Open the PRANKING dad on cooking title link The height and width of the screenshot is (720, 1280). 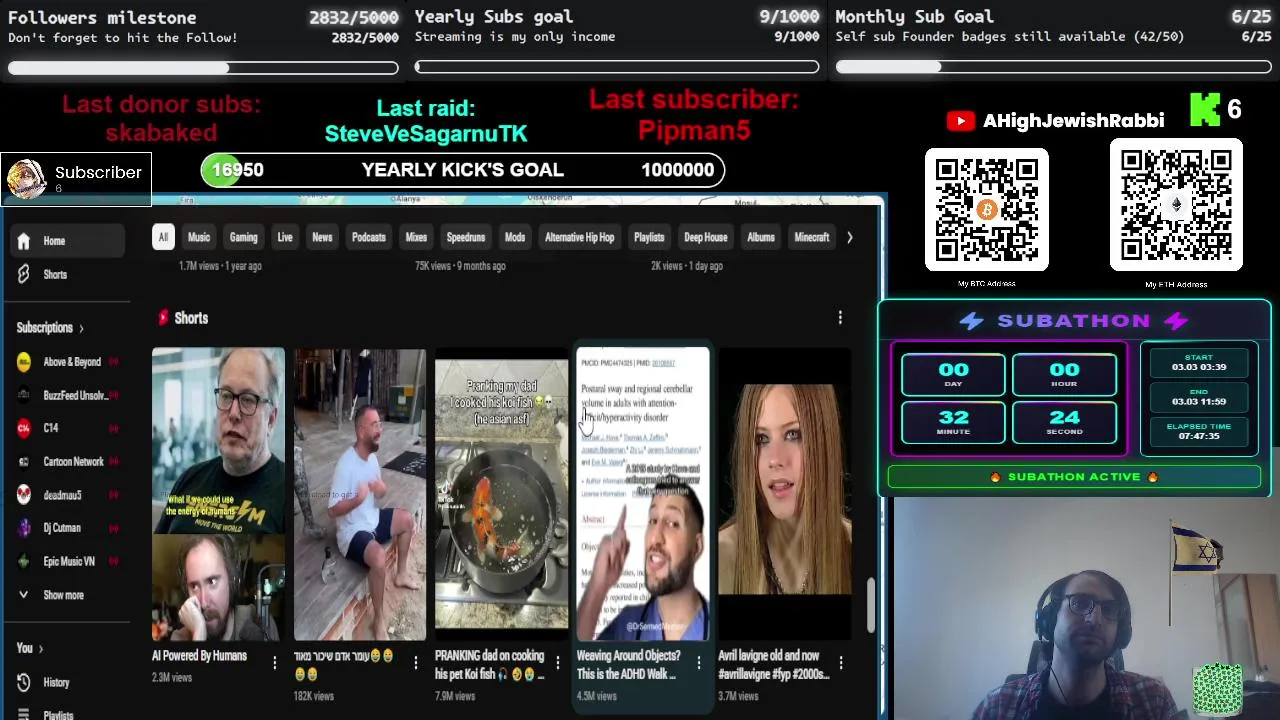click(x=489, y=665)
